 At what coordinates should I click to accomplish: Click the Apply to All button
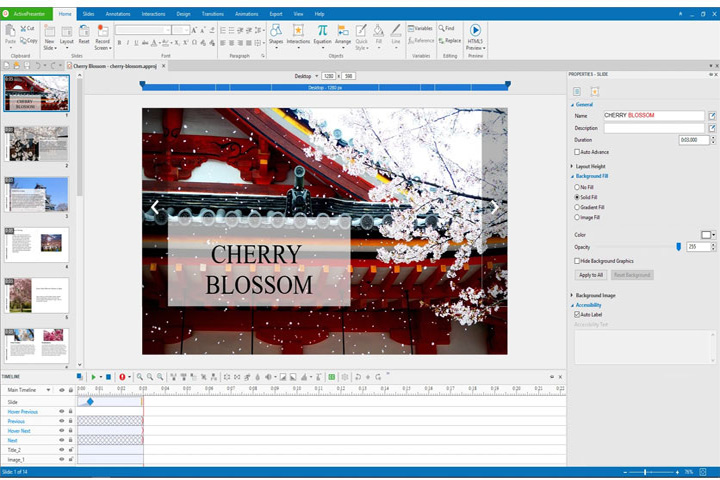(591, 275)
